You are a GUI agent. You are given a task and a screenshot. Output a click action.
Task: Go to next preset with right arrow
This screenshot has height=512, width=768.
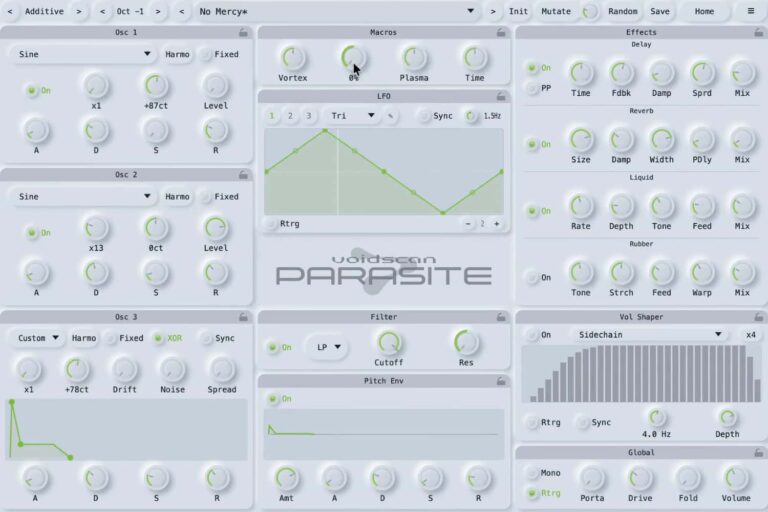pyautogui.click(x=493, y=11)
